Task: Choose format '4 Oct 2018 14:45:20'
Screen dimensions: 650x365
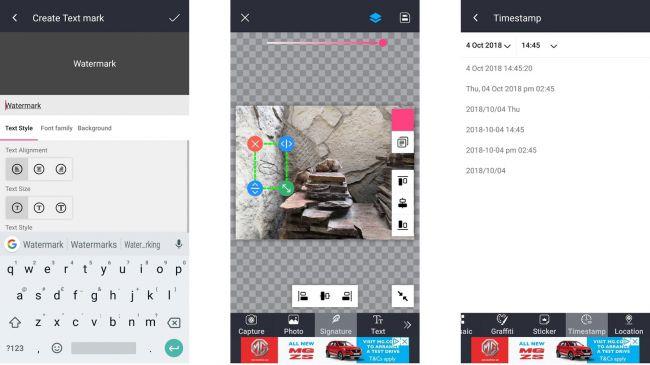Action: (499, 68)
